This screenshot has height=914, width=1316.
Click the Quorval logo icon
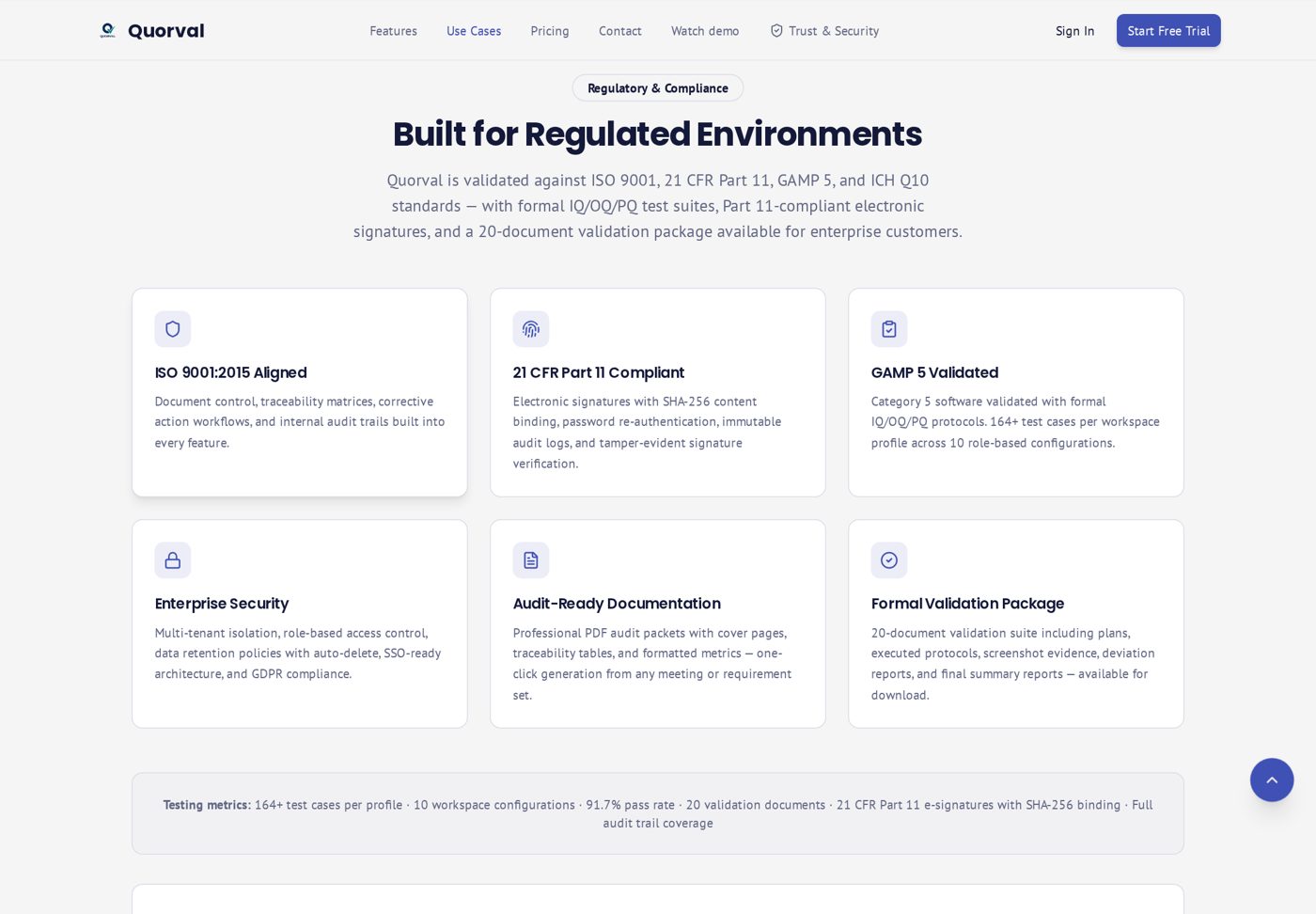(x=108, y=31)
